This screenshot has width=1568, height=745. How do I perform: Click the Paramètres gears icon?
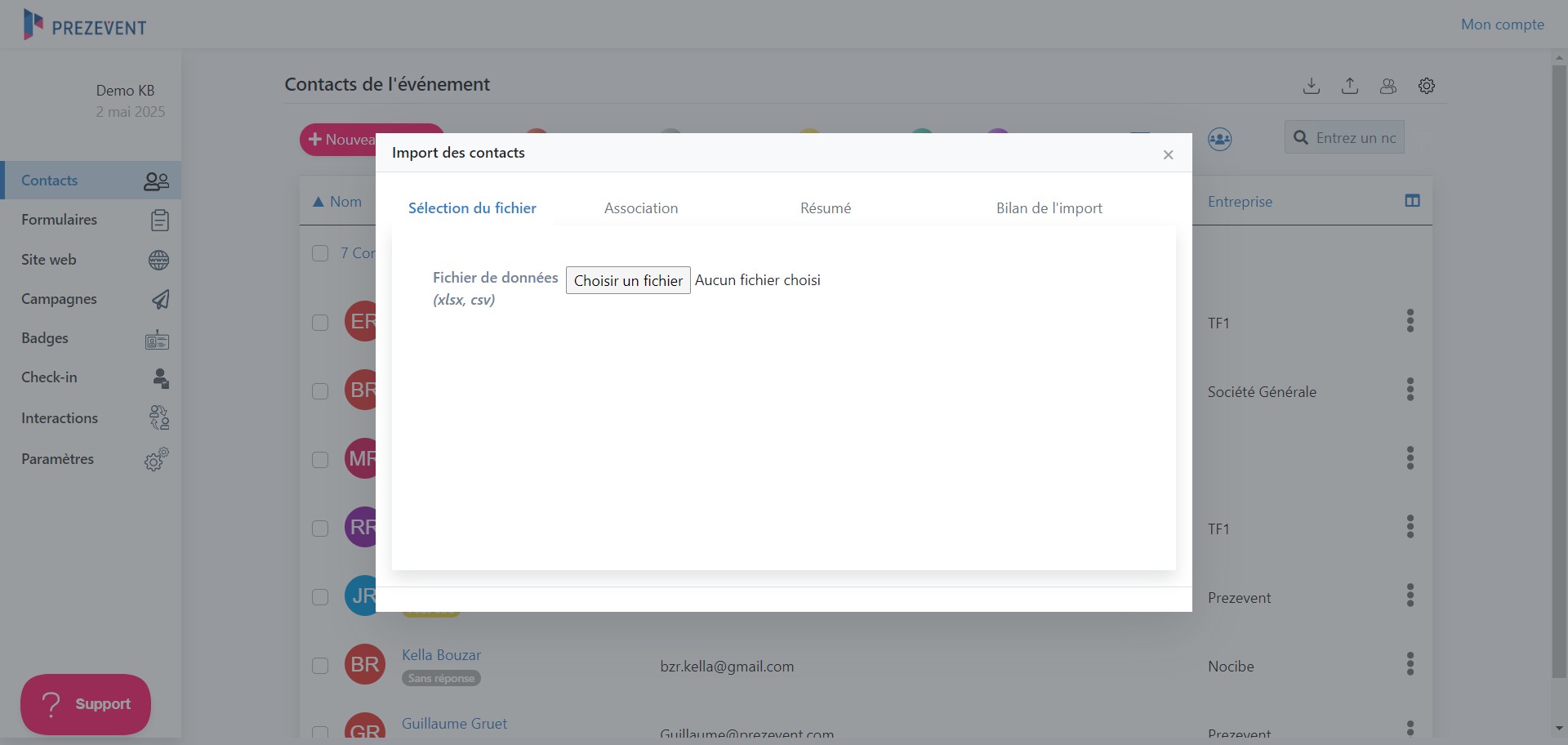[157, 459]
